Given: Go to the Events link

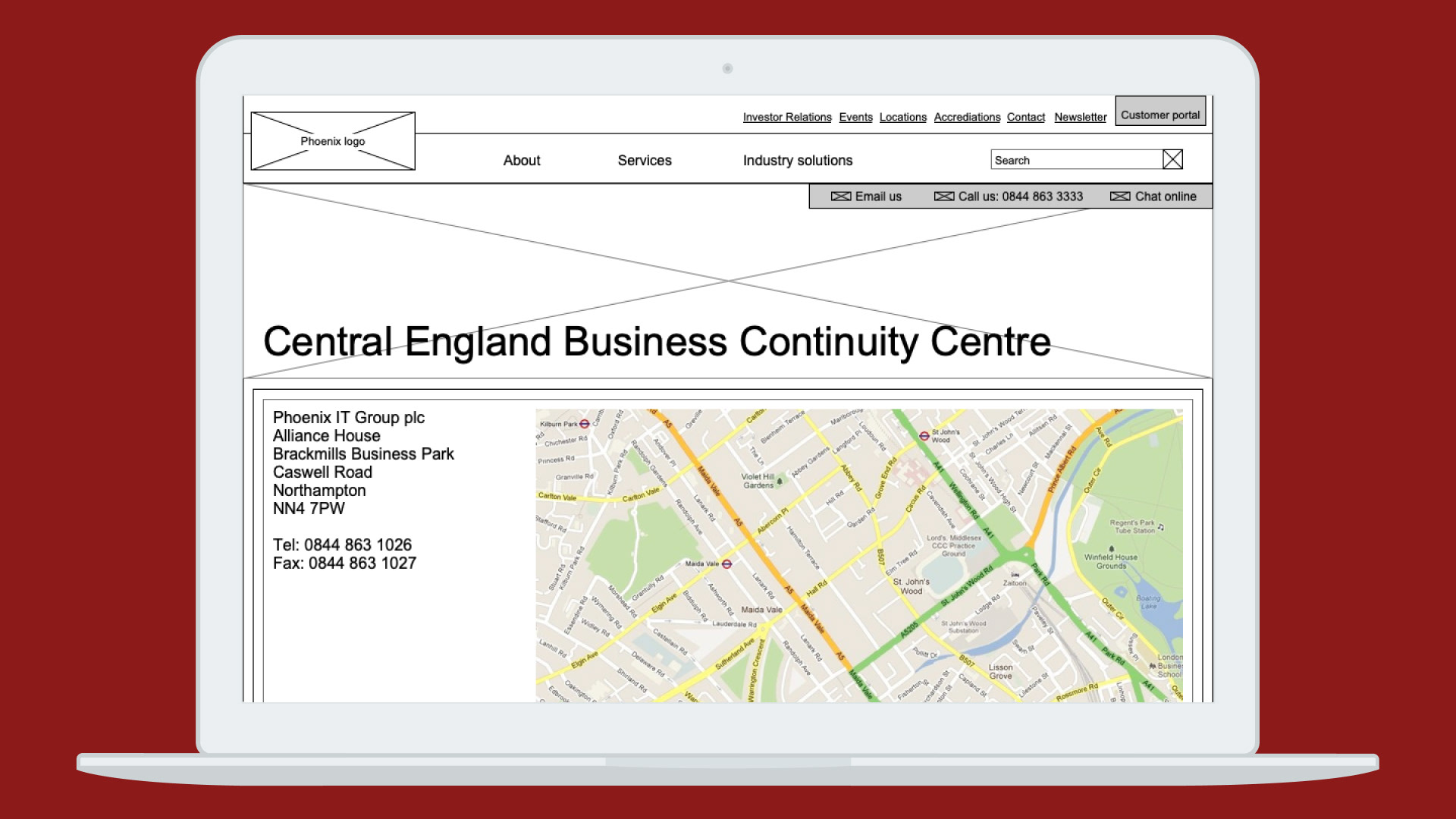Looking at the screenshot, I should [855, 117].
